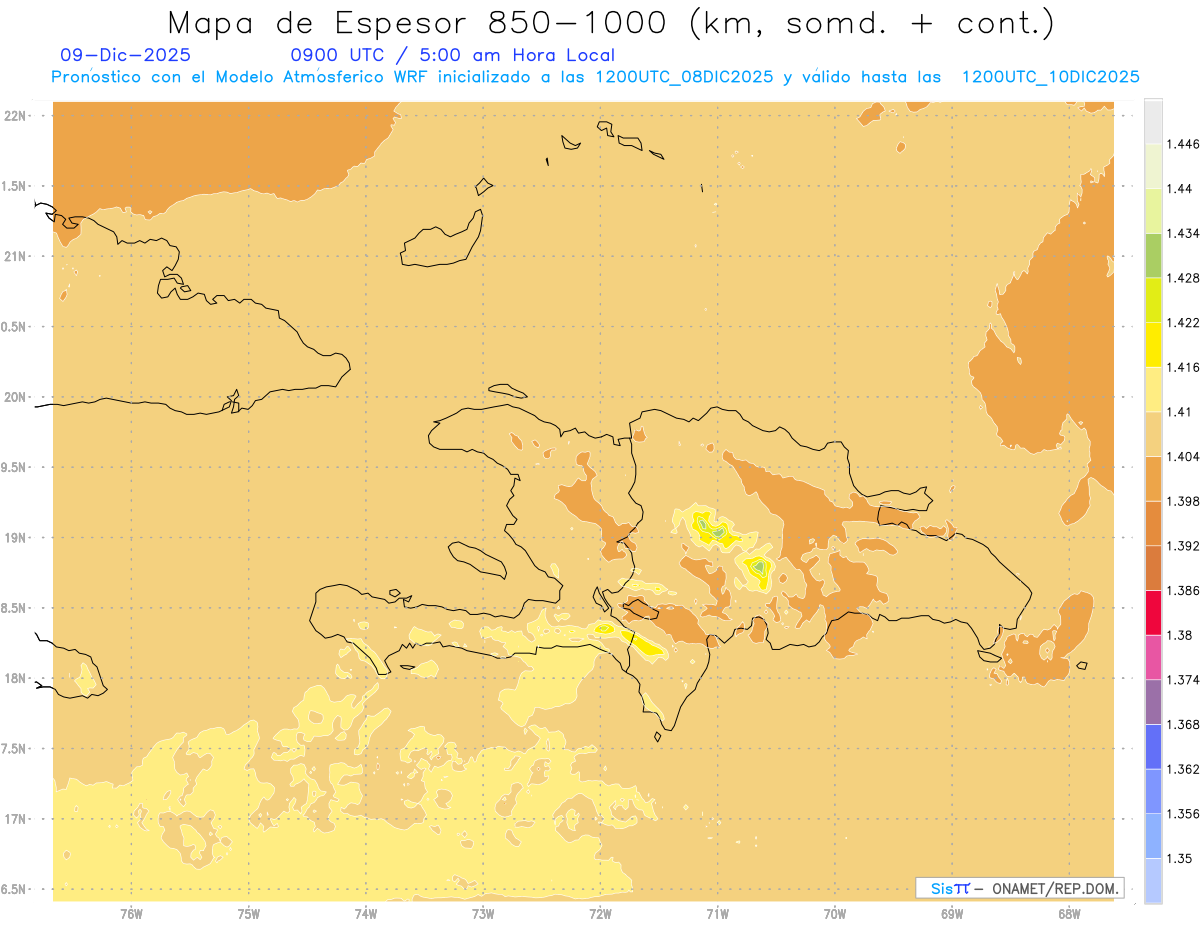The height and width of the screenshot is (927, 1200).
Task: Click the legend value "1.374"
Action: 1182,680
